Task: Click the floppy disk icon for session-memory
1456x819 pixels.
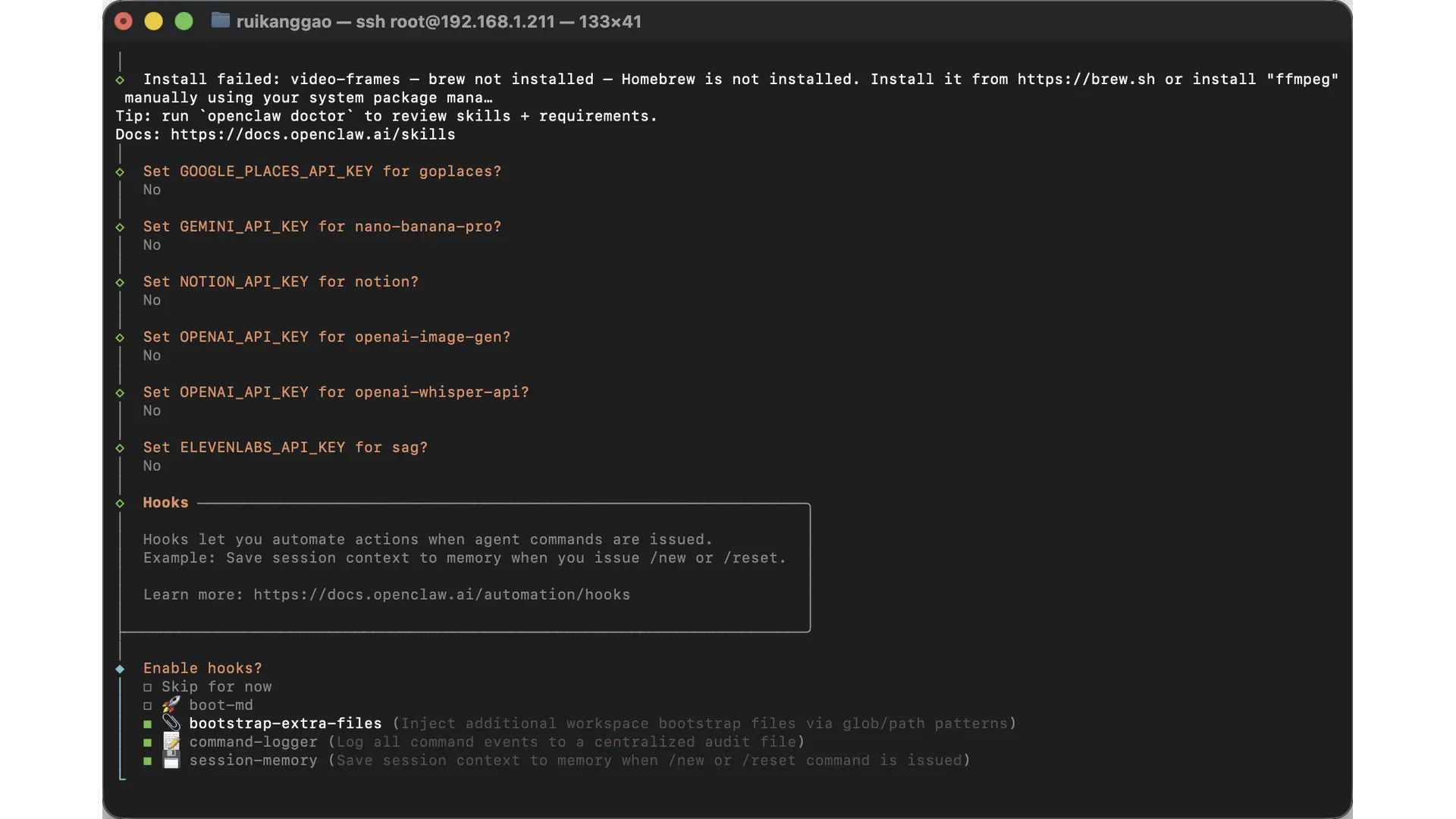Action: [x=171, y=760]
